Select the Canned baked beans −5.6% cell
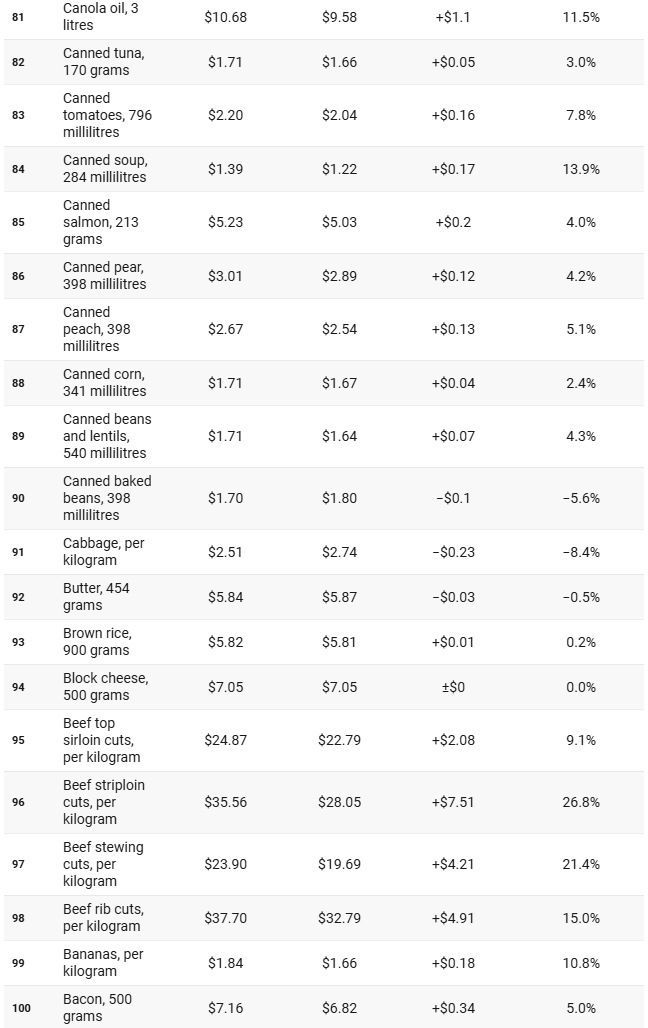 tap(580, 498)
